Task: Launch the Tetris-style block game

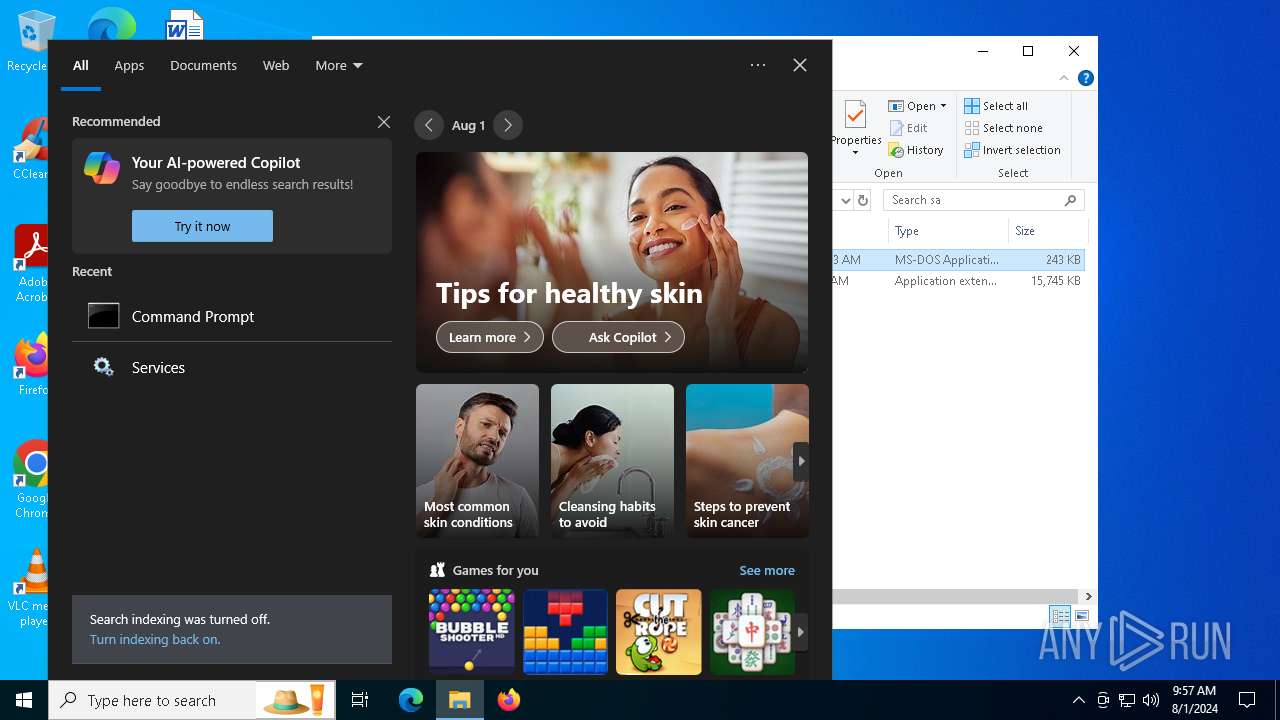Action: 565,631
